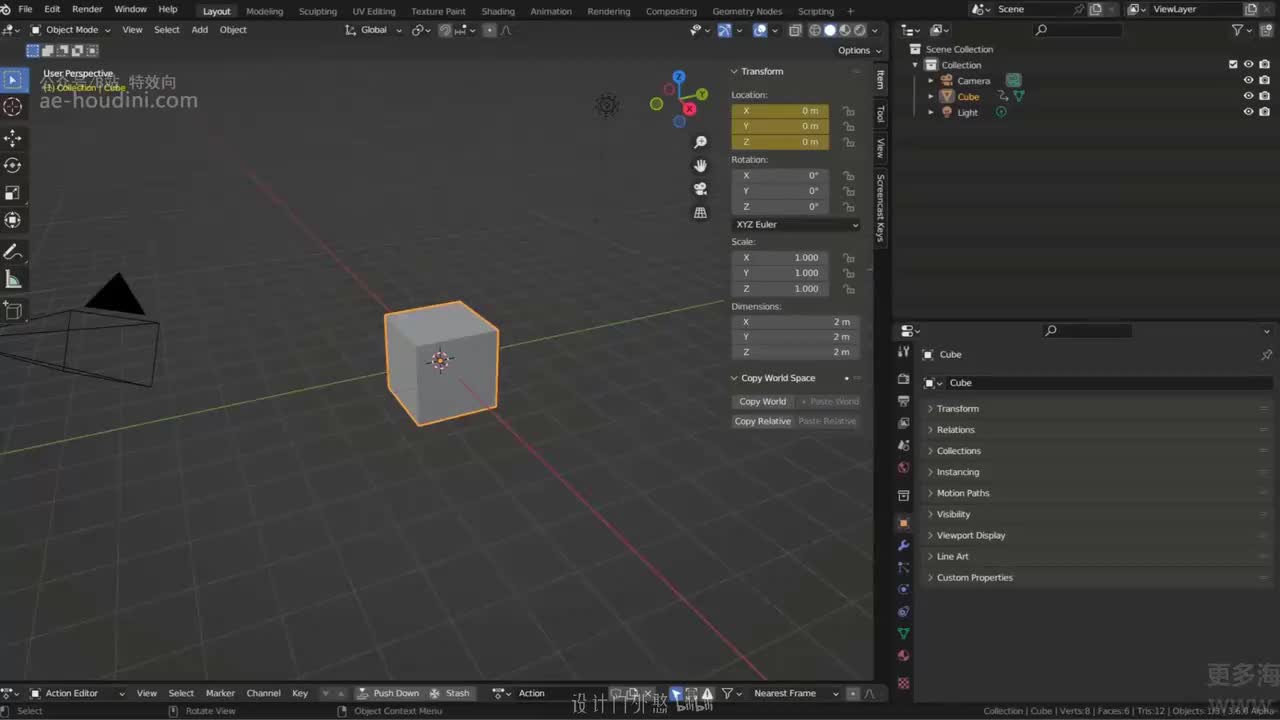Viewport: 1280px width, 720px height.
Task: Open the File menu
Action: pyautogui.click(x=25, y=9)
